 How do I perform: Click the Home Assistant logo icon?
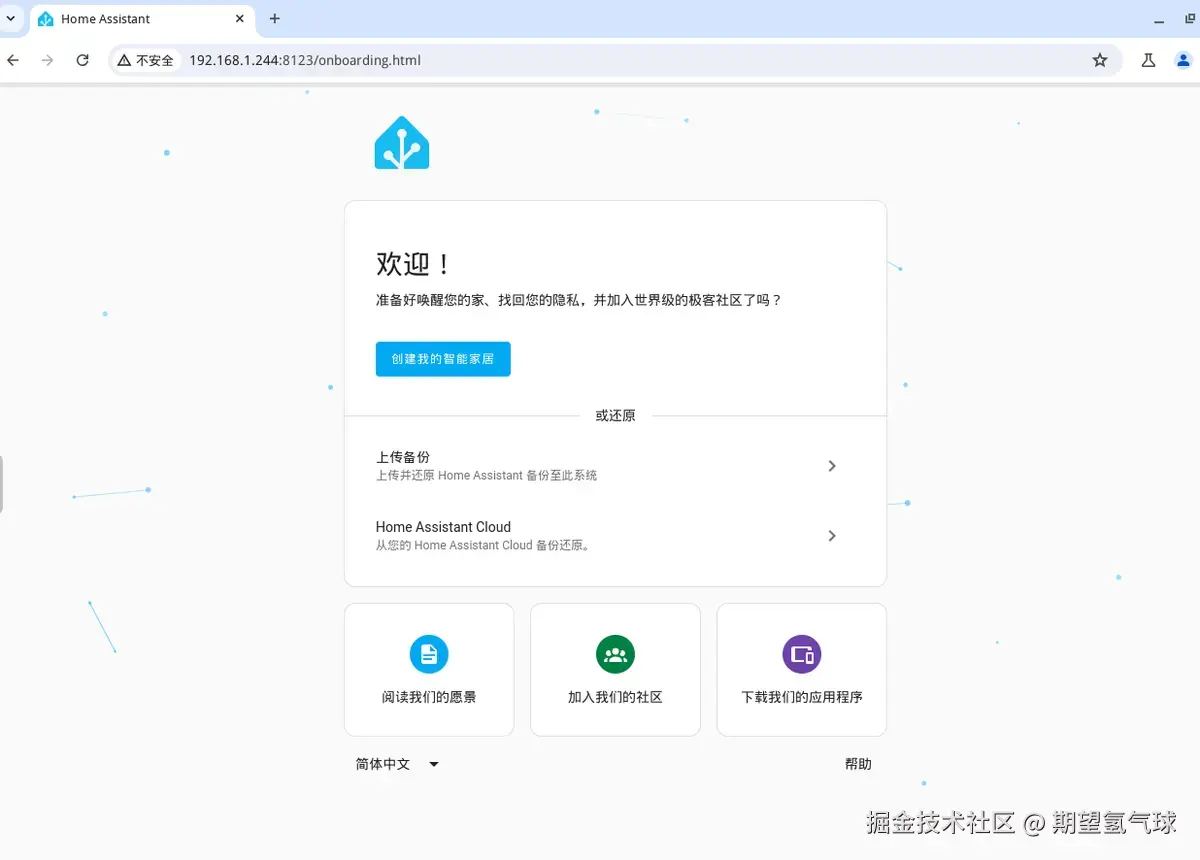pyautogui.click(x=402, y=142)
